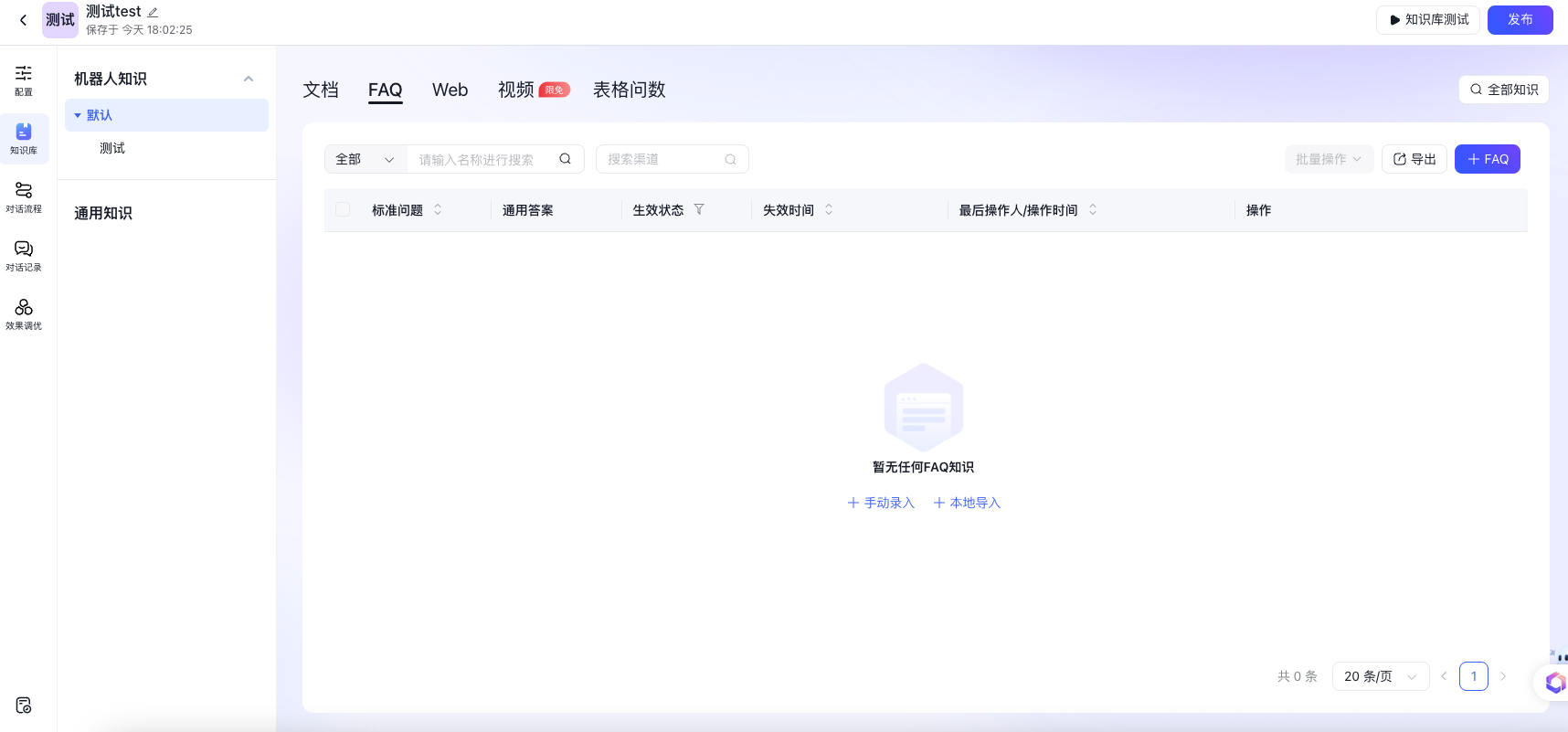The width and height of the screenshot is (1568, 732).
Task: Toggle the select-all checkbox in table header
Action: (x=343, y=209)
